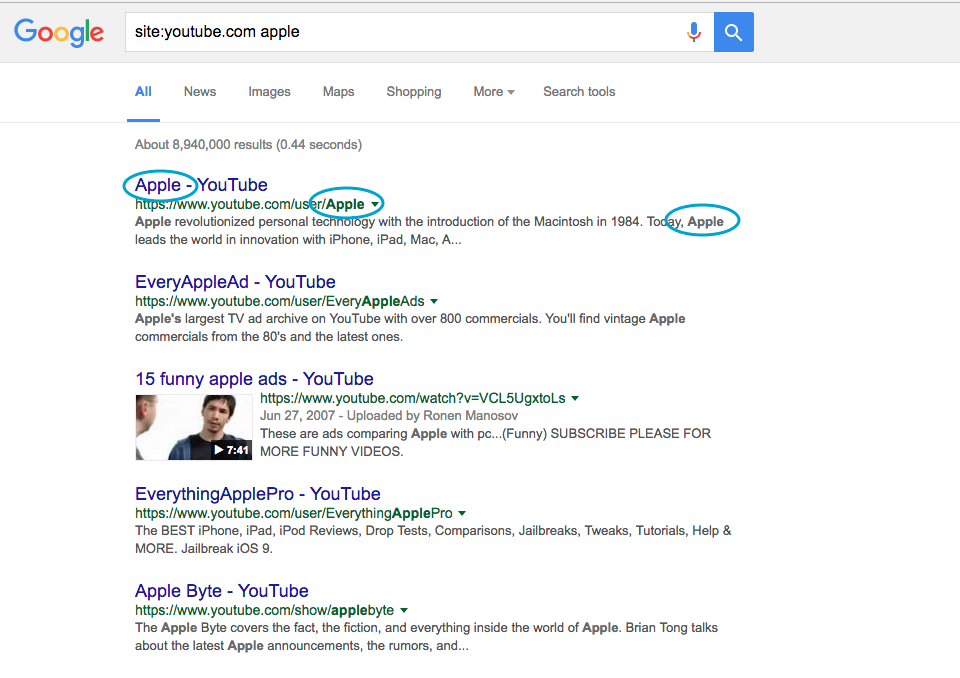960x678 pixels.
Task: Click the URL text youtube.com/watch?v=VCL5UgxtoLs
Action: point(413,399)
